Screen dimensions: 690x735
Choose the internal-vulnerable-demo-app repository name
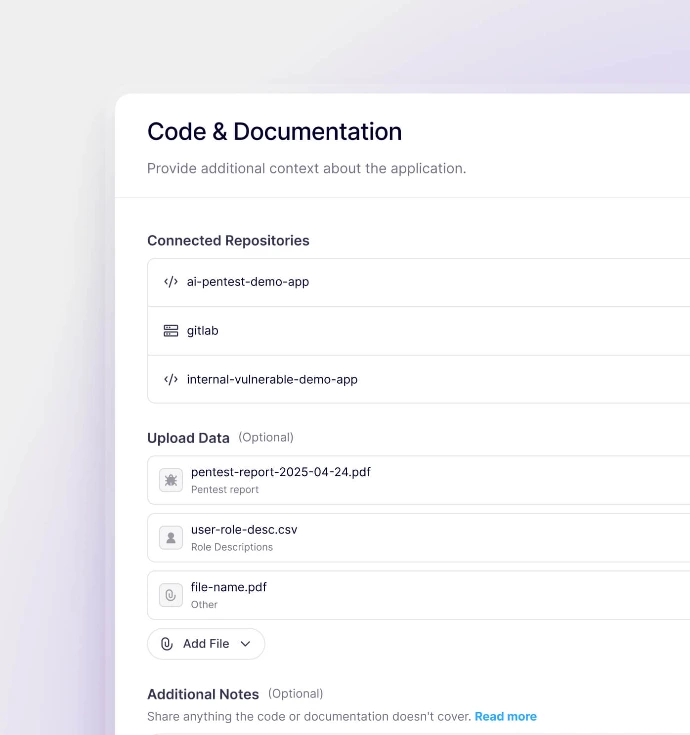[x=272, y=380]
